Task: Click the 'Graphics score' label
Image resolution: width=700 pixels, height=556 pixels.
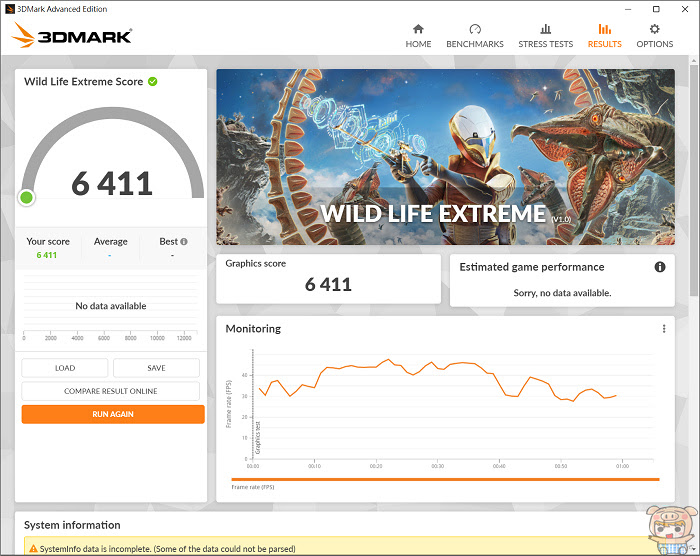Action: coord(255,263)
